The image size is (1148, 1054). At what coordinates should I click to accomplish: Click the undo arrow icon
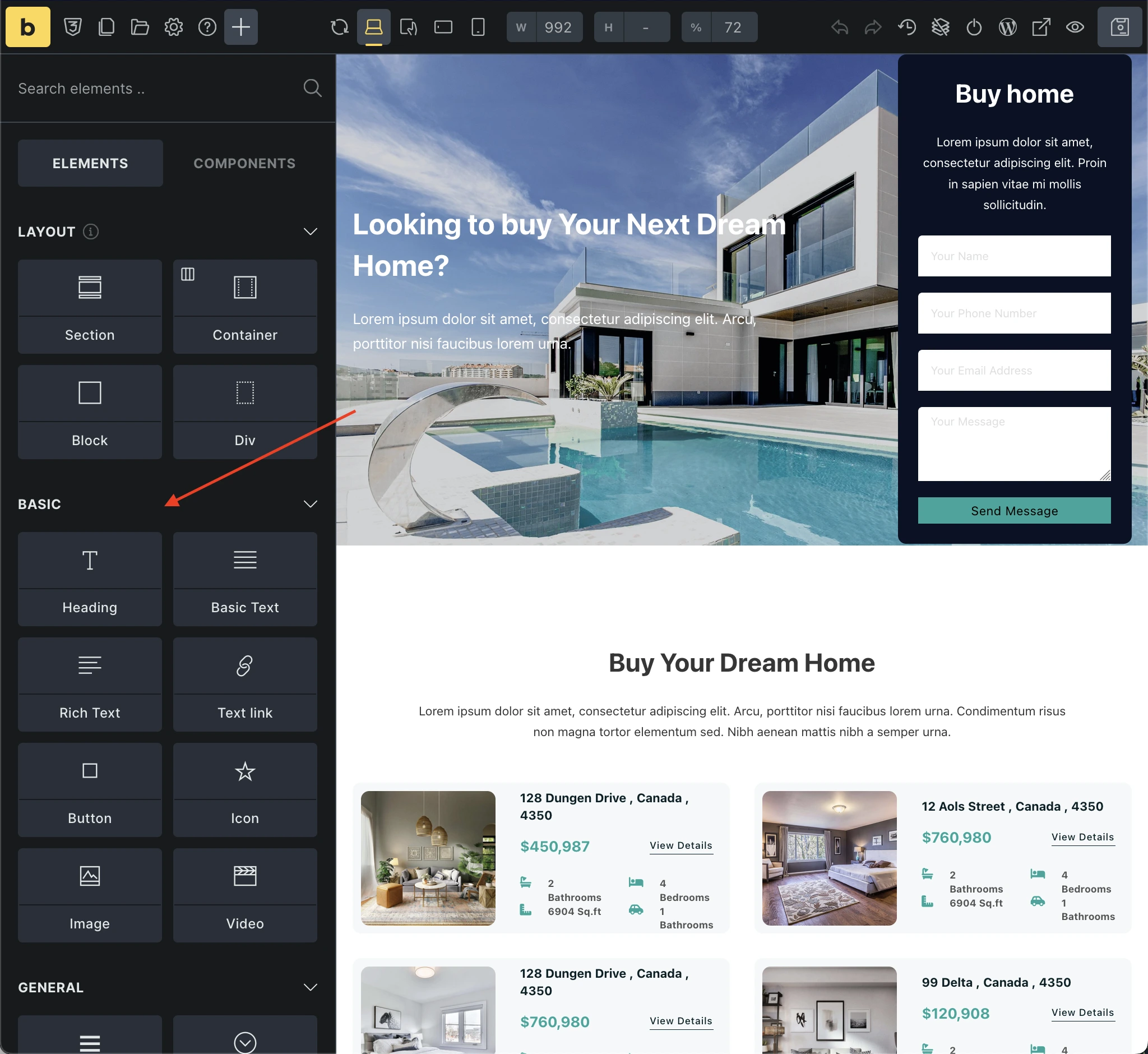(840, 27)
